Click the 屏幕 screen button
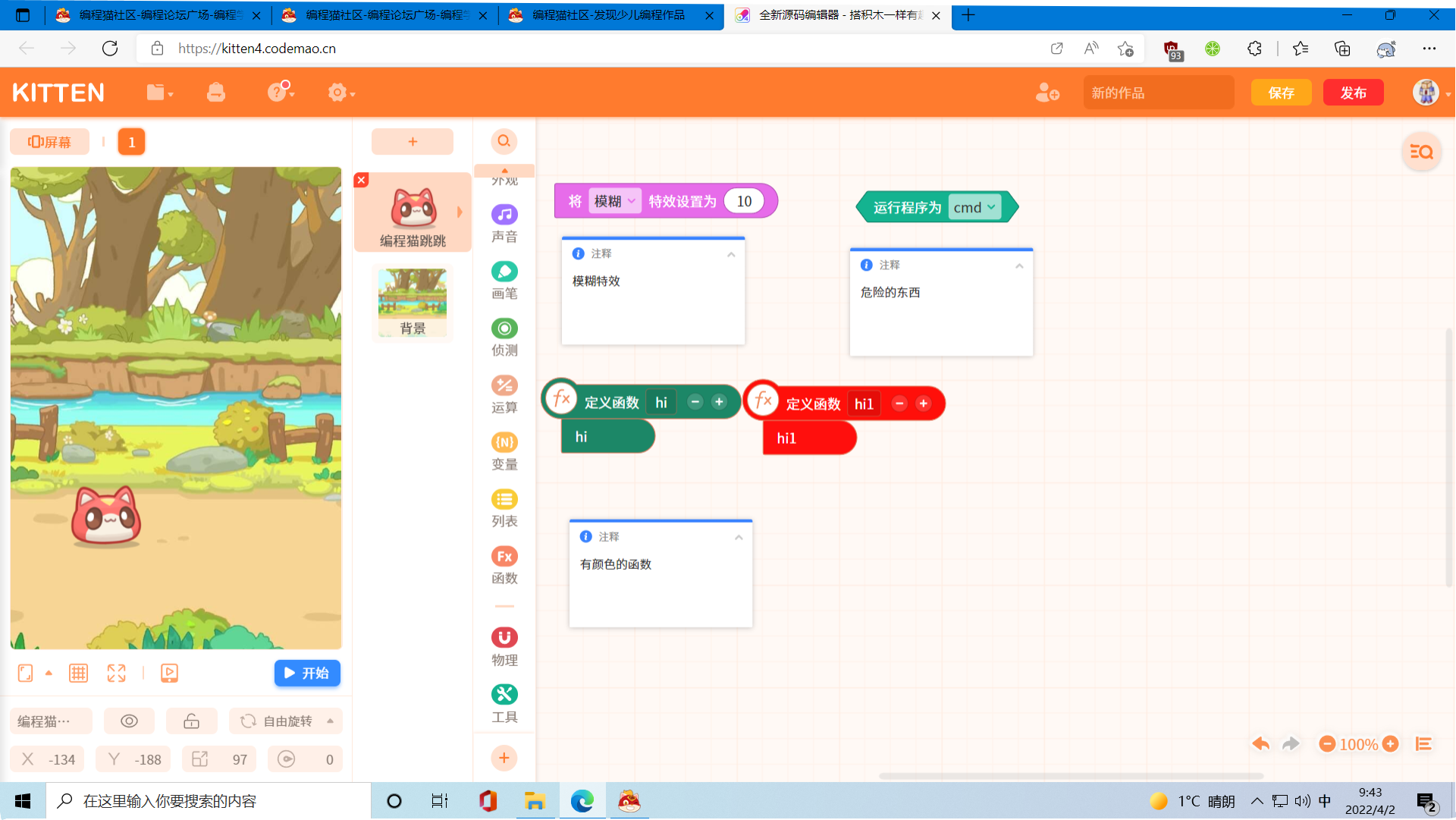The height and width of the screenshot is (820, 1456). 49,142
